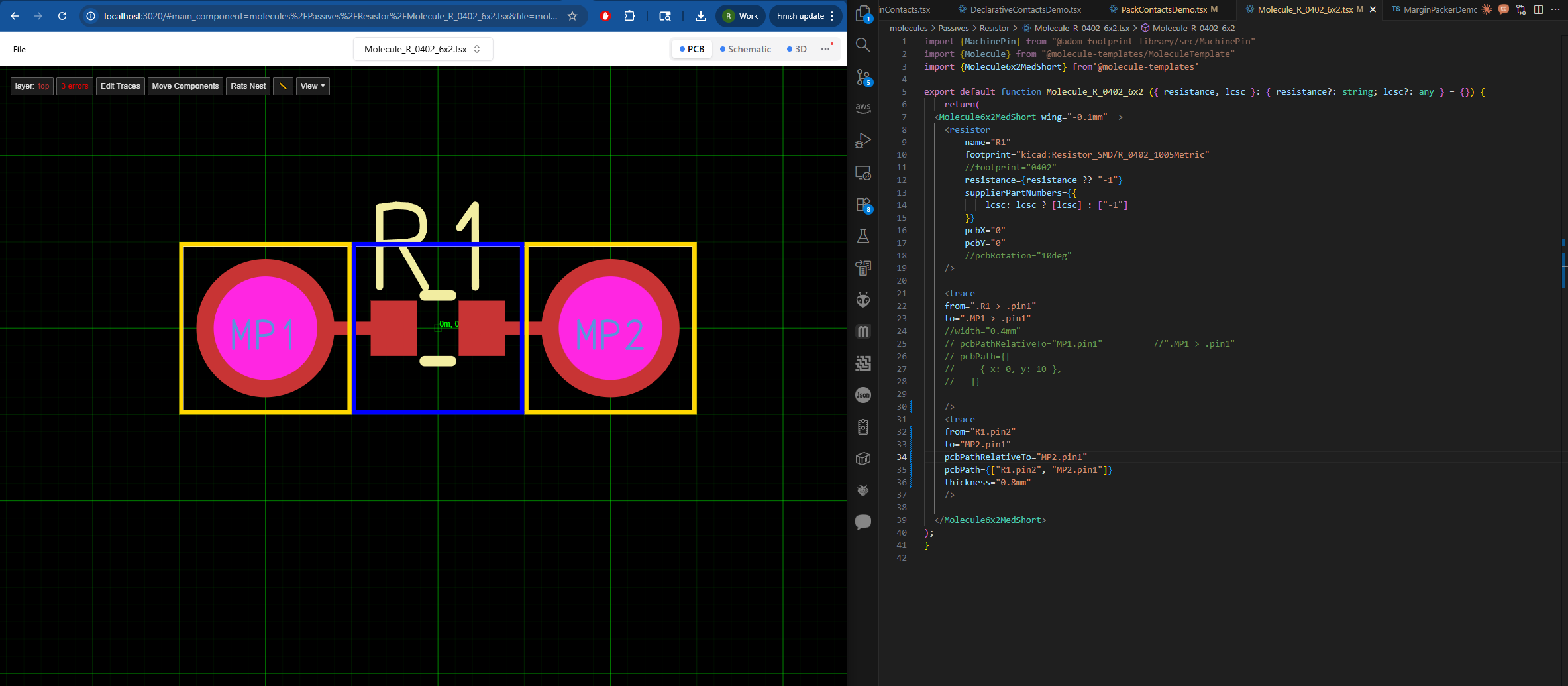Open the Extensions view in activity bar
This screenshot has width=1568, height=686.
862,205
